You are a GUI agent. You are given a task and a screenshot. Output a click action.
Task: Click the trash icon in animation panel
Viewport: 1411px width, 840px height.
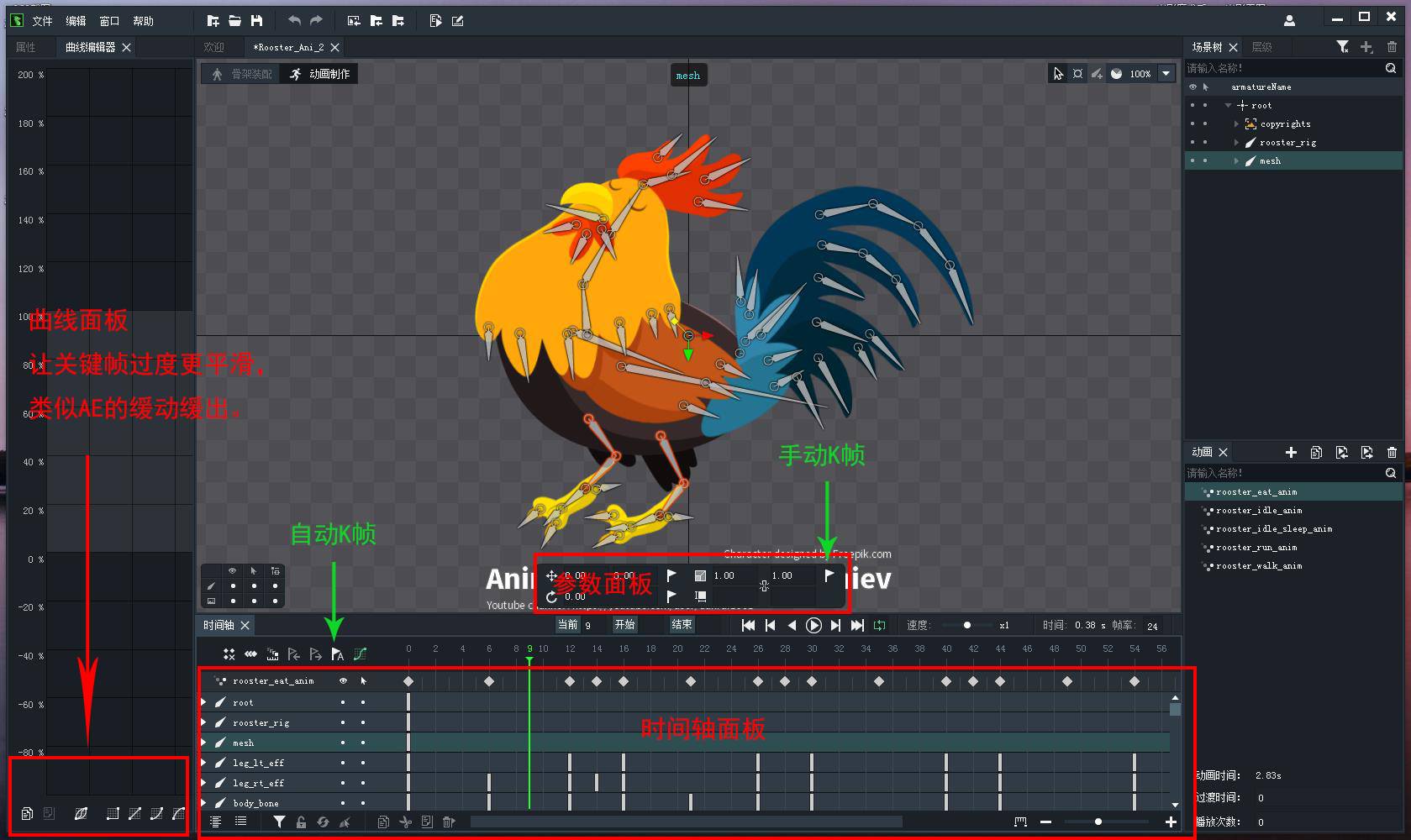pos(1392,452)
